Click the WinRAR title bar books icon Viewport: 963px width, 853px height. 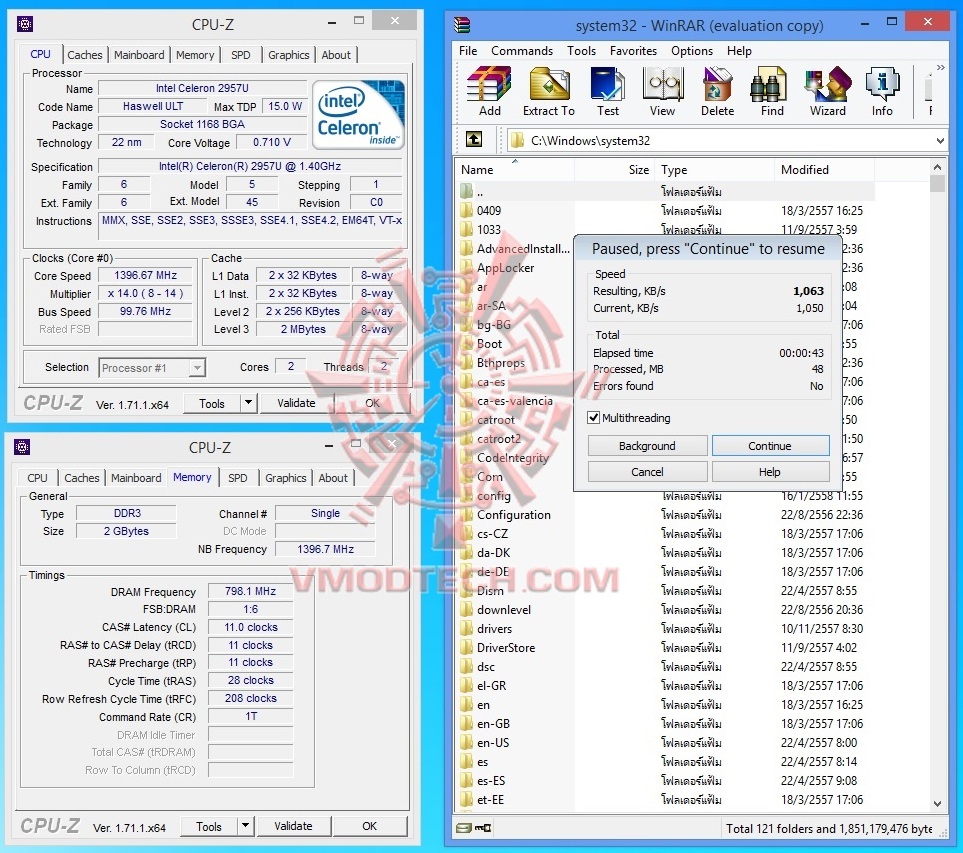462,25
